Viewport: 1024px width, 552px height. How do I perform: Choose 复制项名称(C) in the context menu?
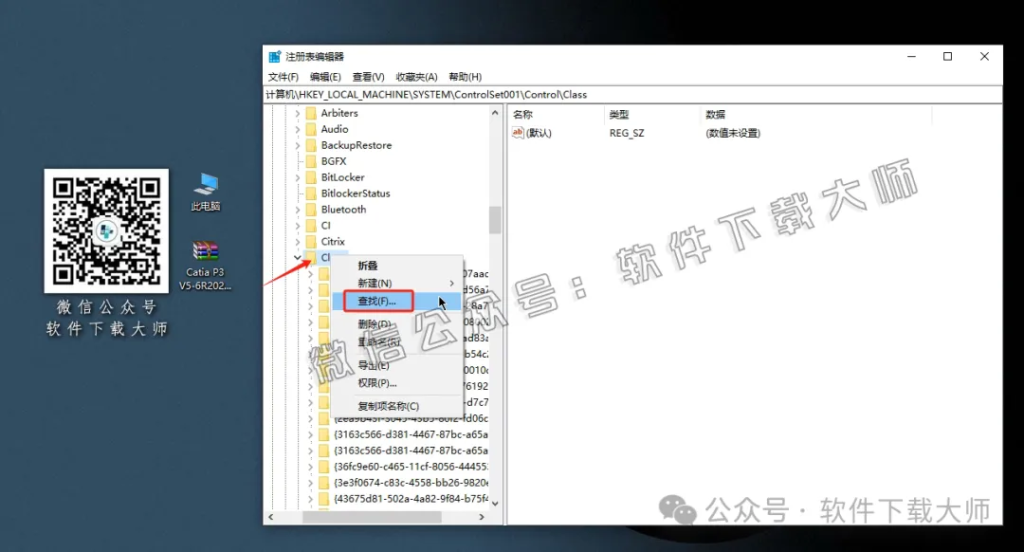[388, 406]
